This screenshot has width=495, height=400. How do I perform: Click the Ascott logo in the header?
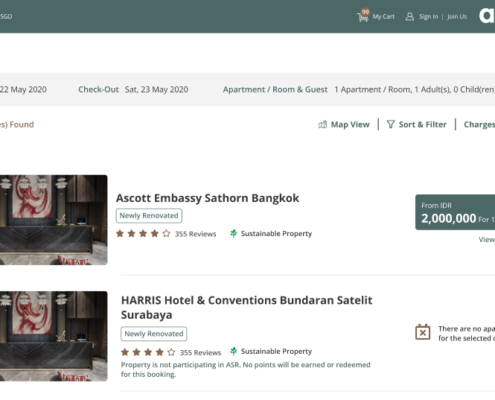tap(487, 16)
